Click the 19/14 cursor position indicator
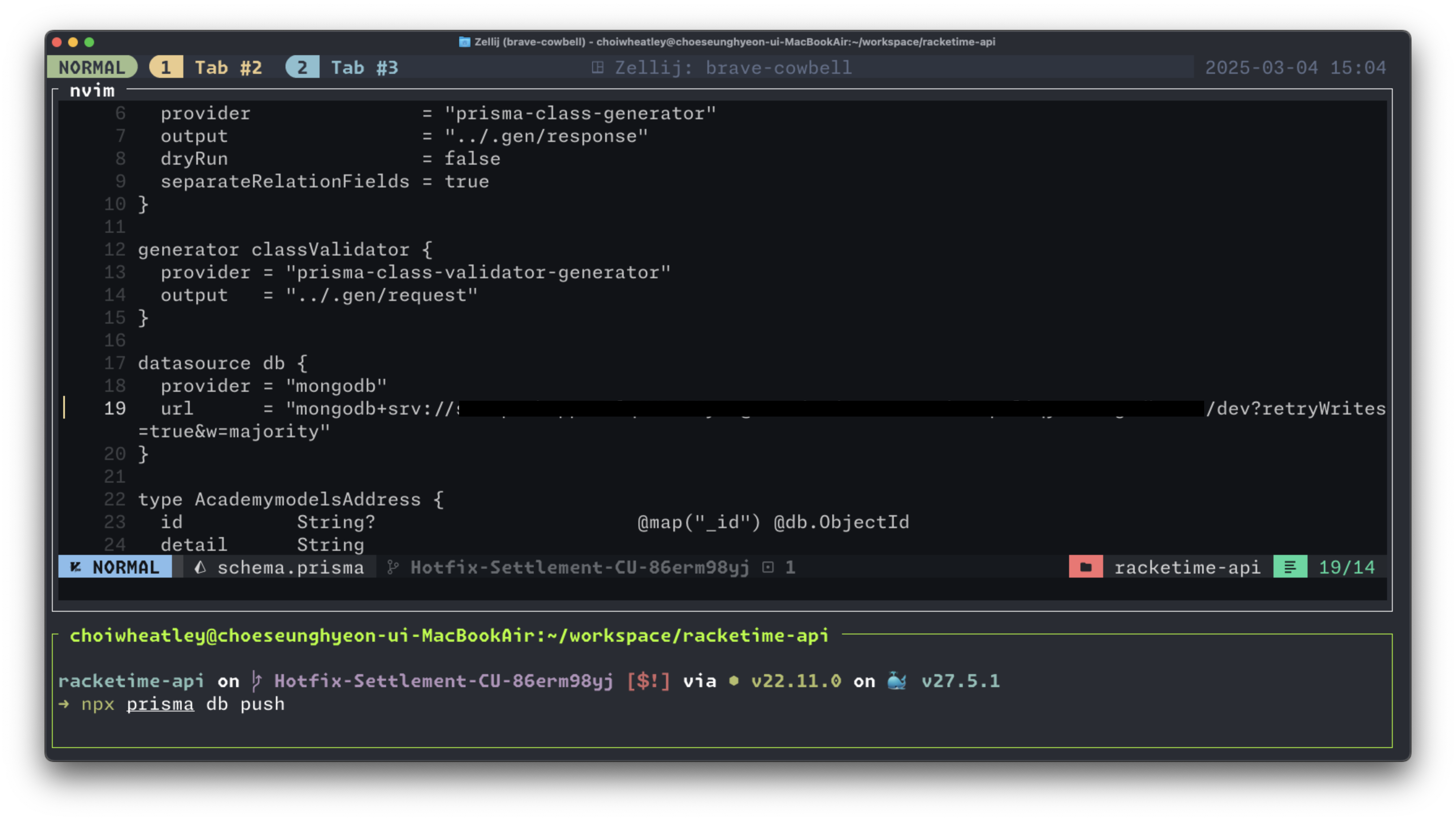Viewport: 1456px width, 821px height. click(x=1347, y=567)
